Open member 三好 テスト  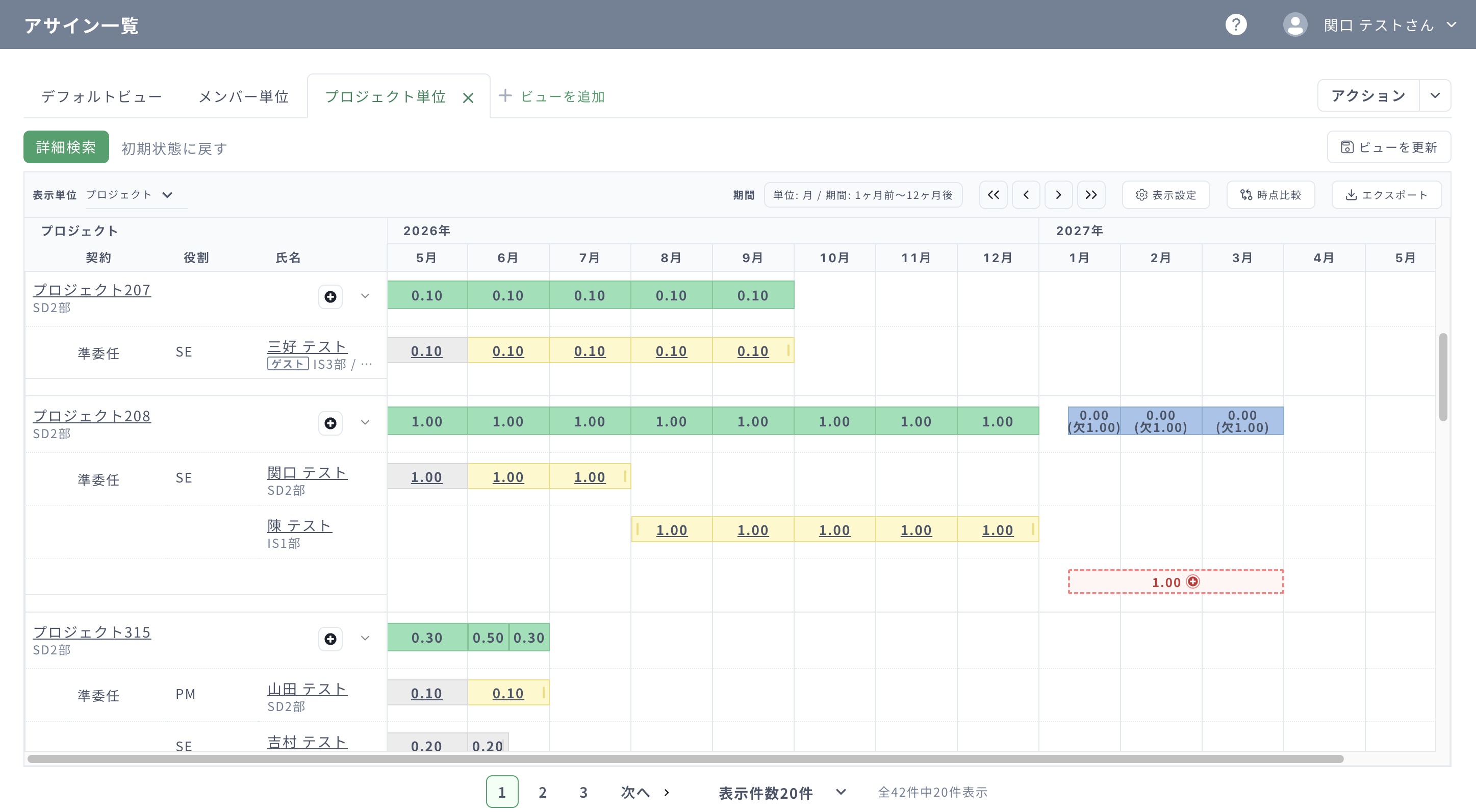[x=307, y=347]
